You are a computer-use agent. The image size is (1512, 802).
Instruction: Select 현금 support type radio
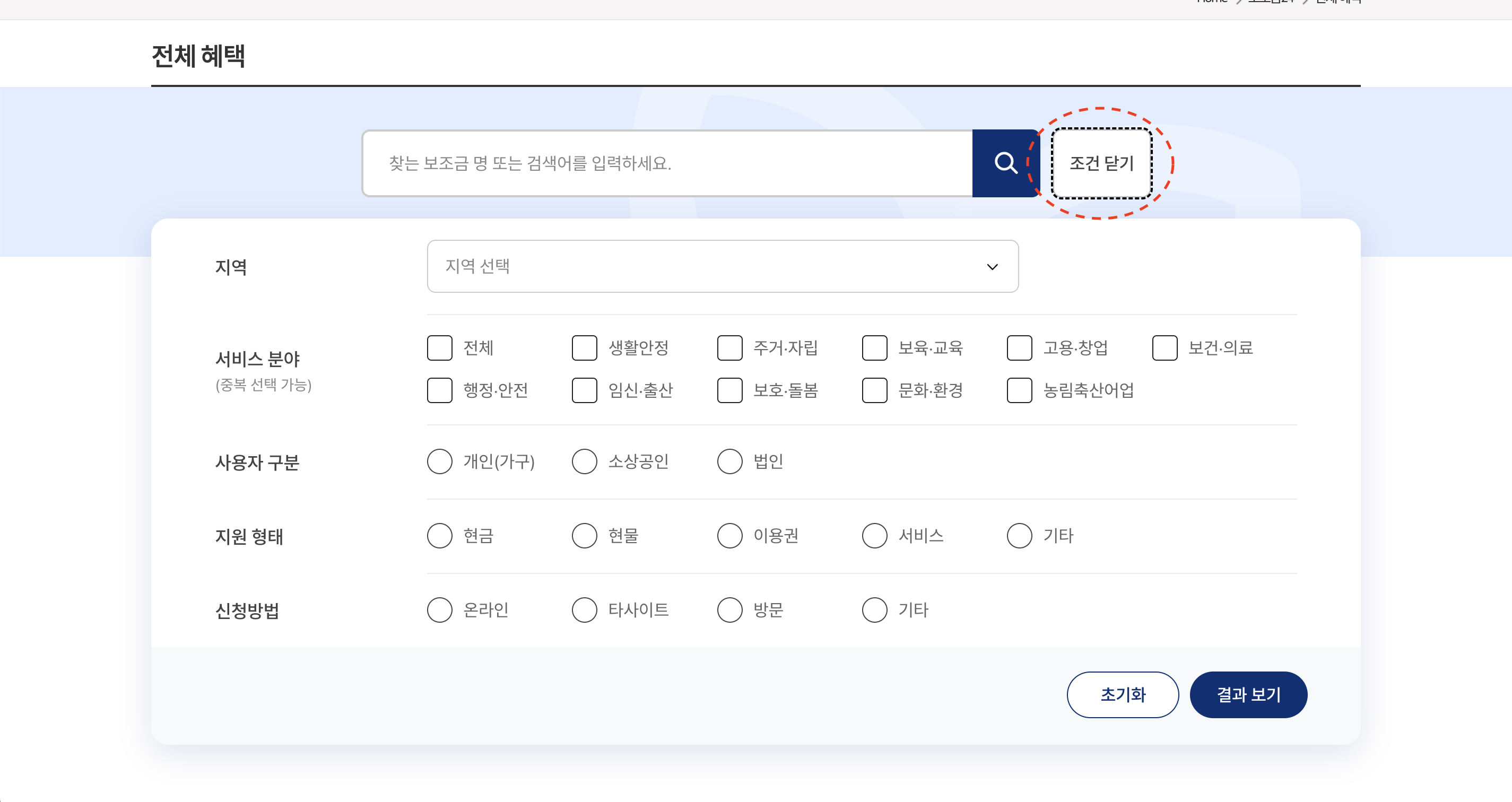(x=440, y=536)
